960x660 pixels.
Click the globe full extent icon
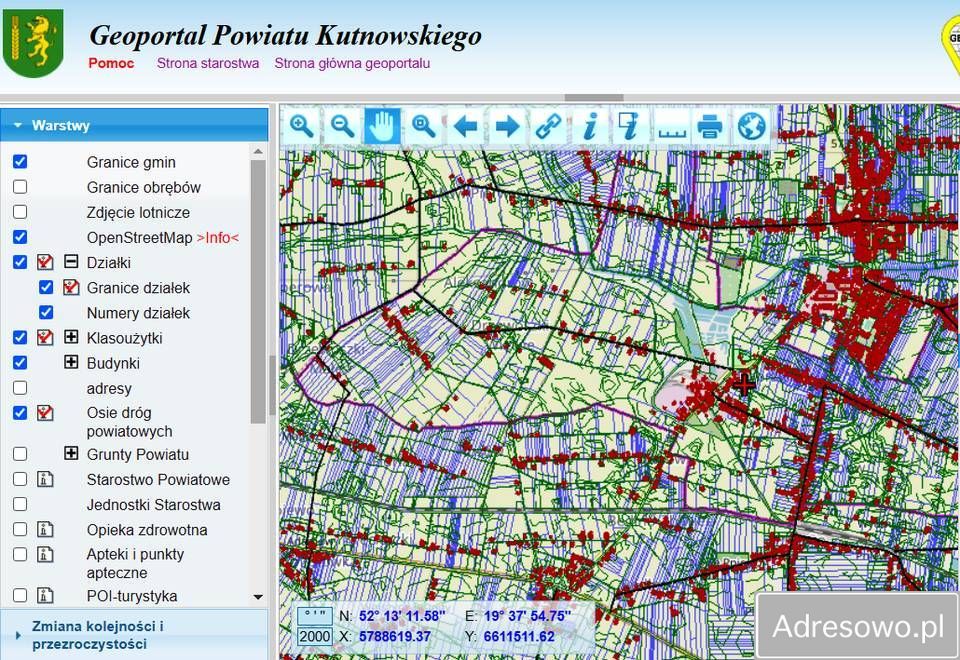pyautogui.click(x=751, y=126)
